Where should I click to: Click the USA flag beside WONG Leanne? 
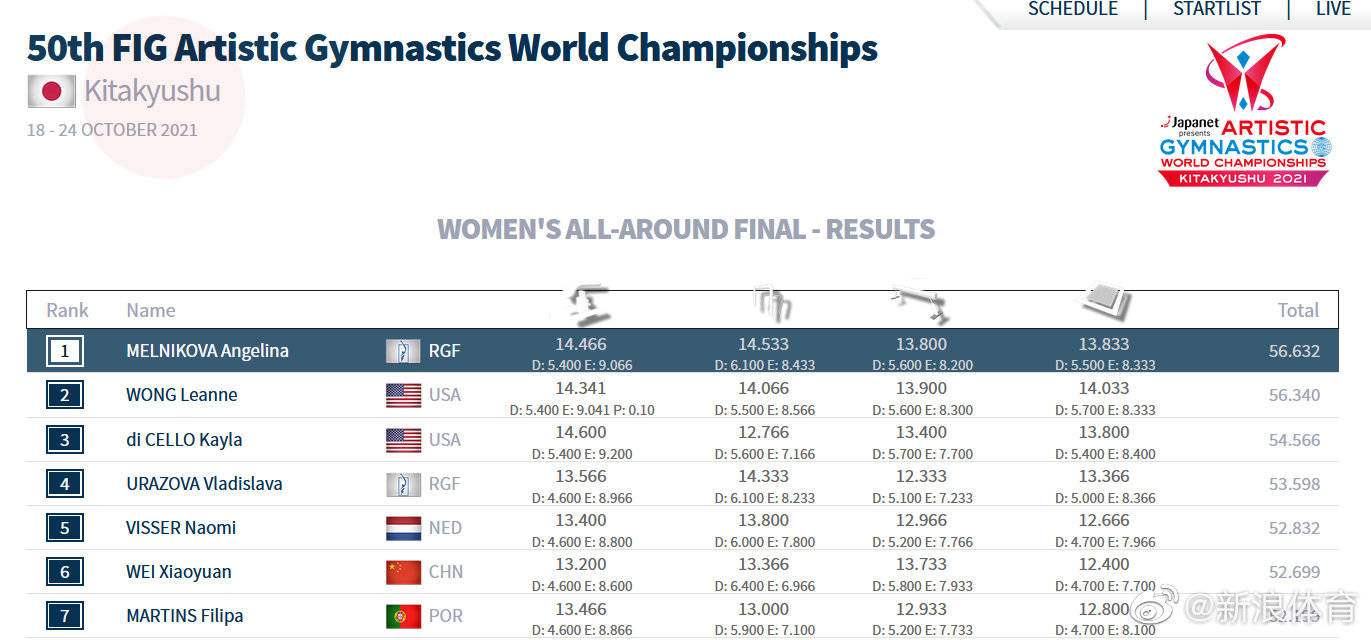click(x=403, y=395)
